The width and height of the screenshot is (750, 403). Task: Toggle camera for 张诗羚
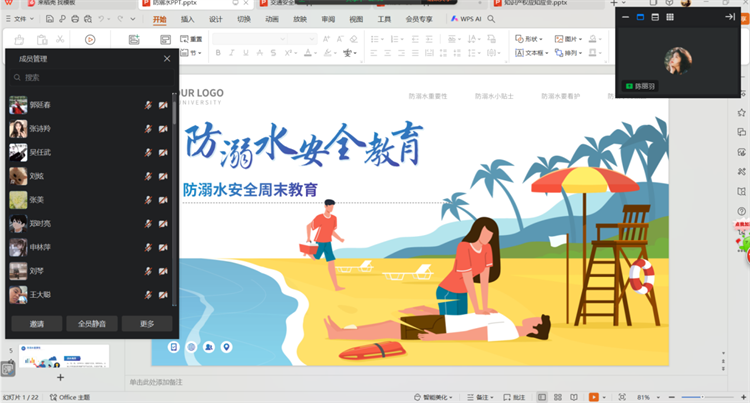[163, 129]
